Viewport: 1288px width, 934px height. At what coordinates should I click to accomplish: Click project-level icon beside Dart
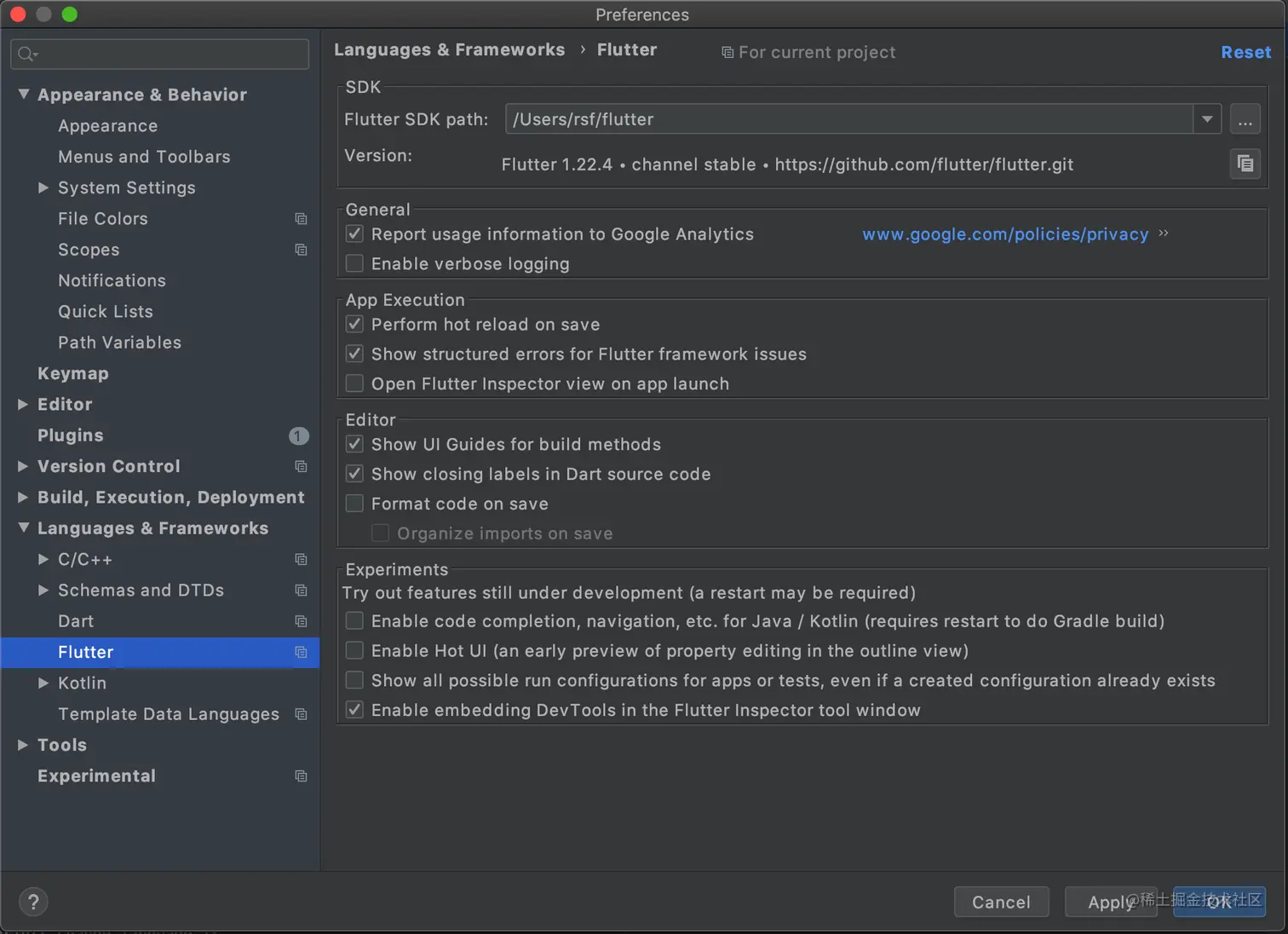click(301, 621)
